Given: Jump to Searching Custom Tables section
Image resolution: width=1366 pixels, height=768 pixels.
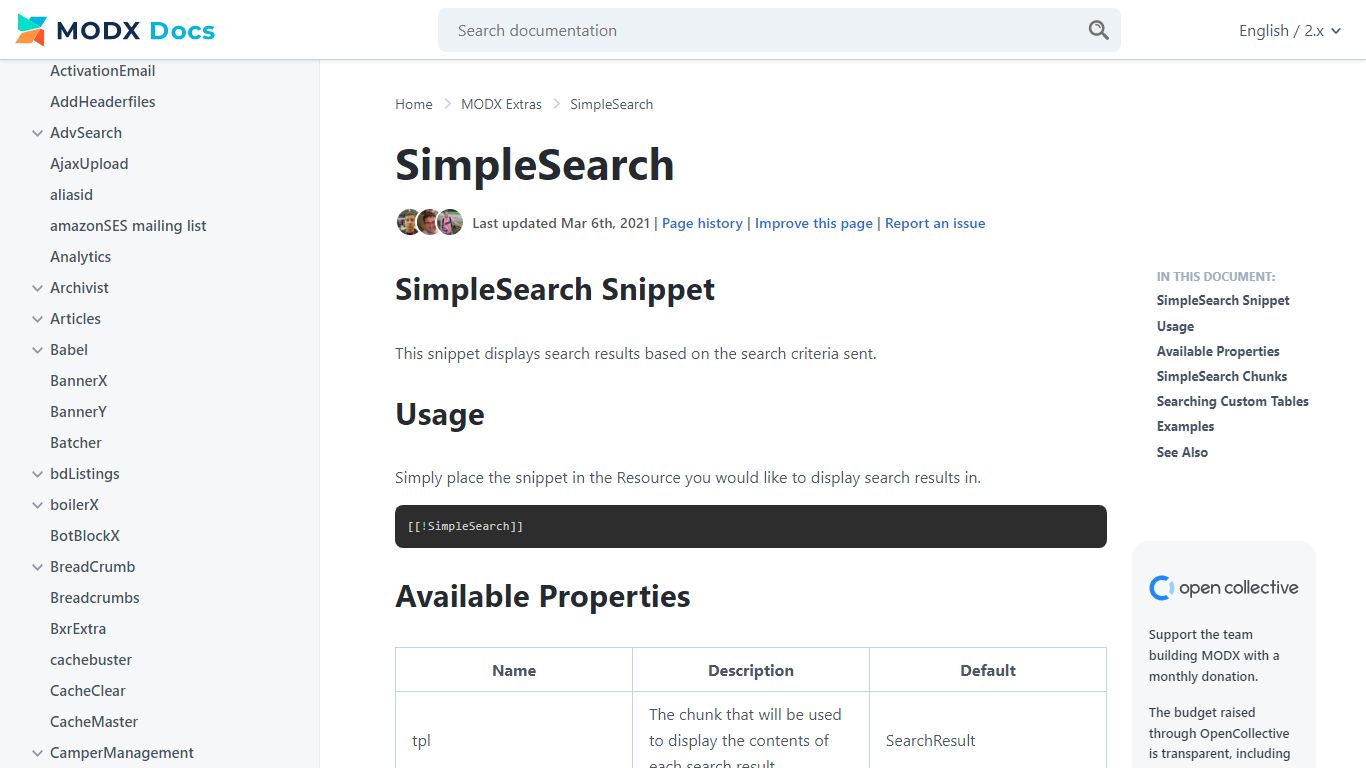Looking at the screenshot, I should (x=1233, y=402).
